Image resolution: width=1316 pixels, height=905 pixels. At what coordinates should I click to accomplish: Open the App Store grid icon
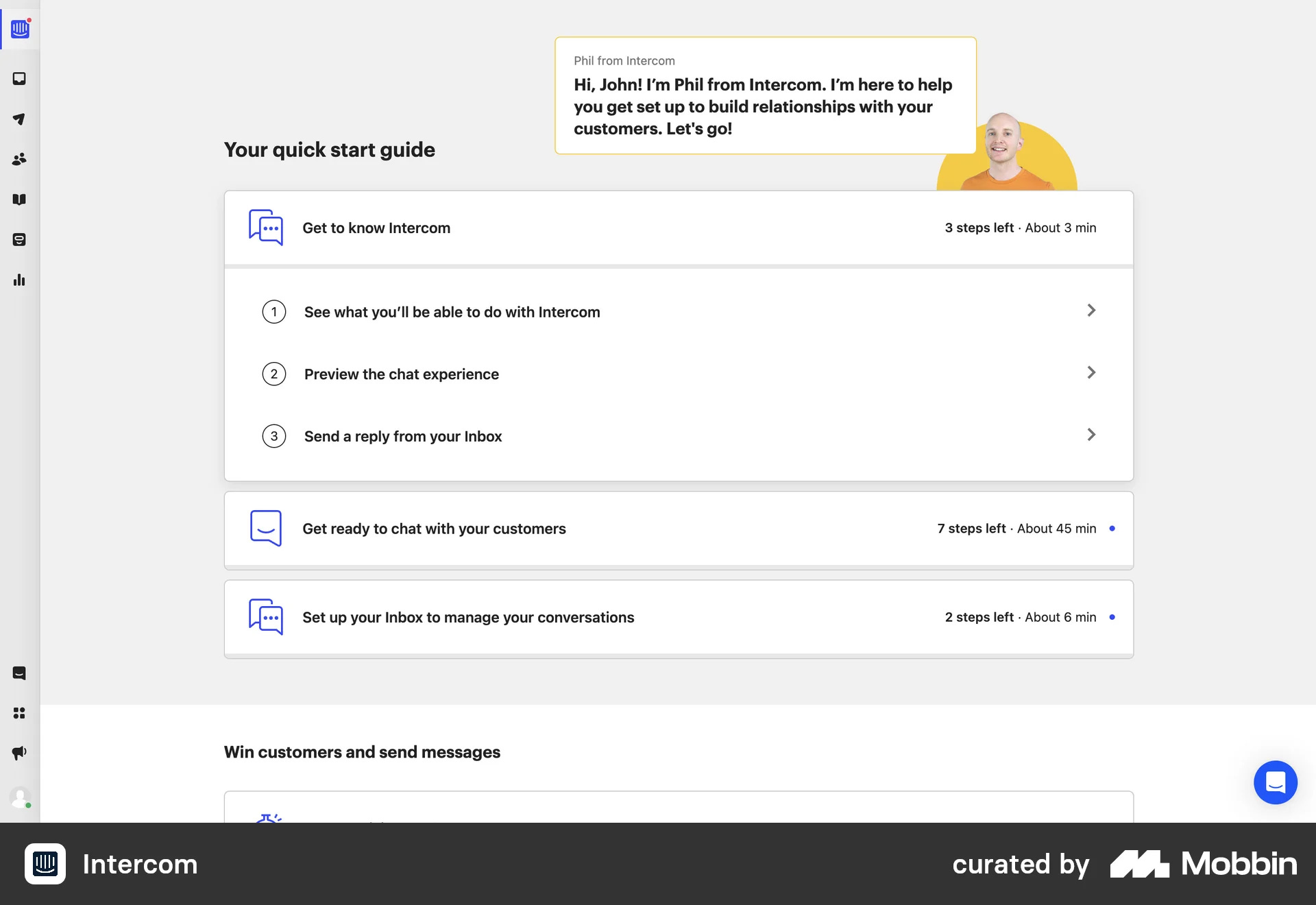(x=19, y=713)
